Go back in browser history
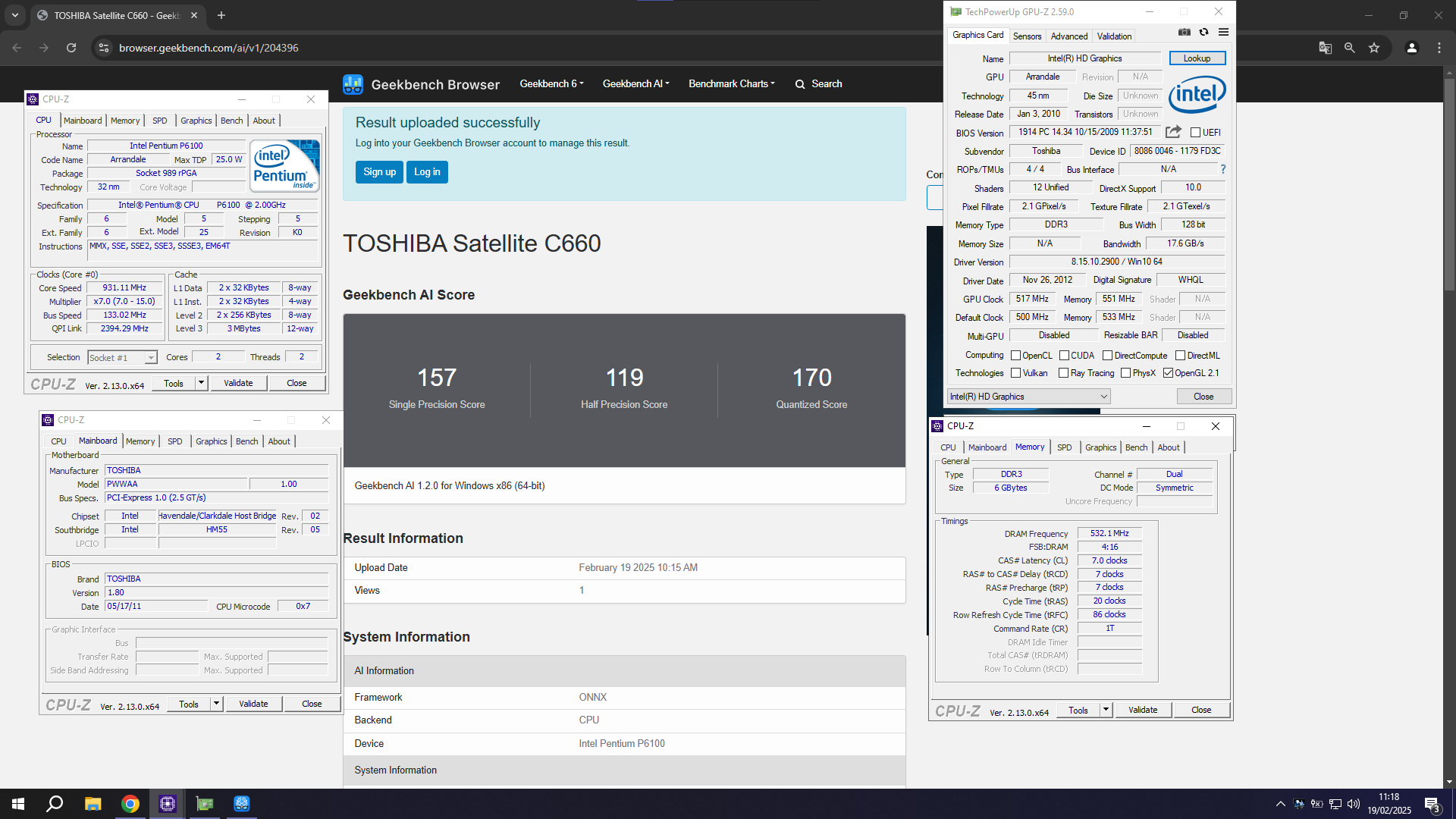 (17, 48)
